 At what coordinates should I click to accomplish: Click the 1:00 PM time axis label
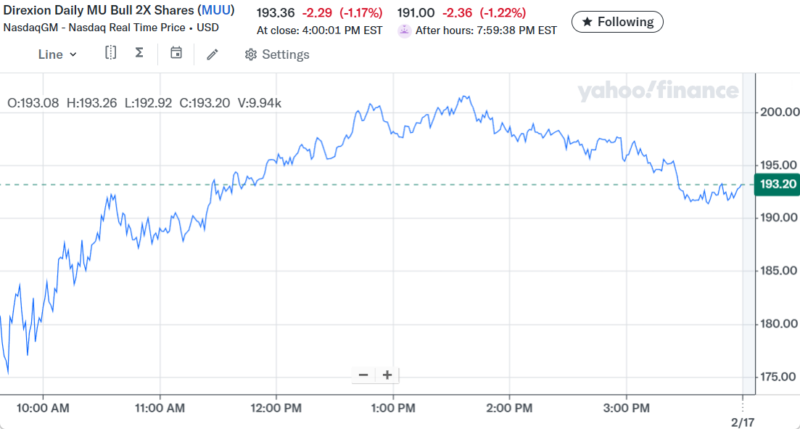click(x=392, y=408)
